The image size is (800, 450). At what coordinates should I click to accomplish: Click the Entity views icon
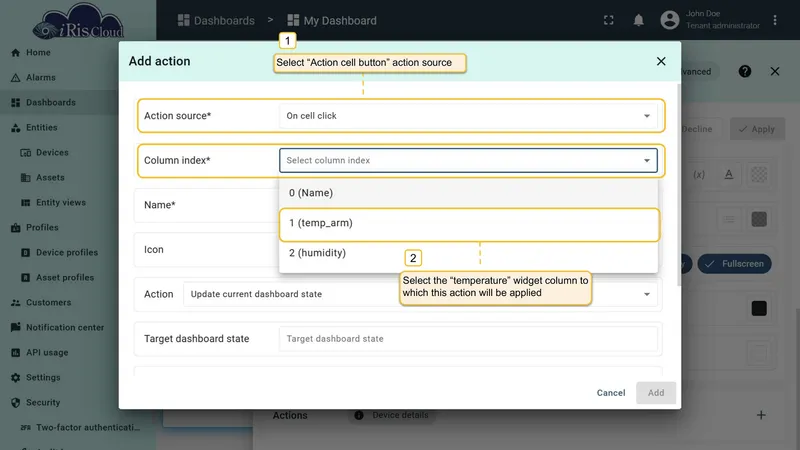click(26, 203)
